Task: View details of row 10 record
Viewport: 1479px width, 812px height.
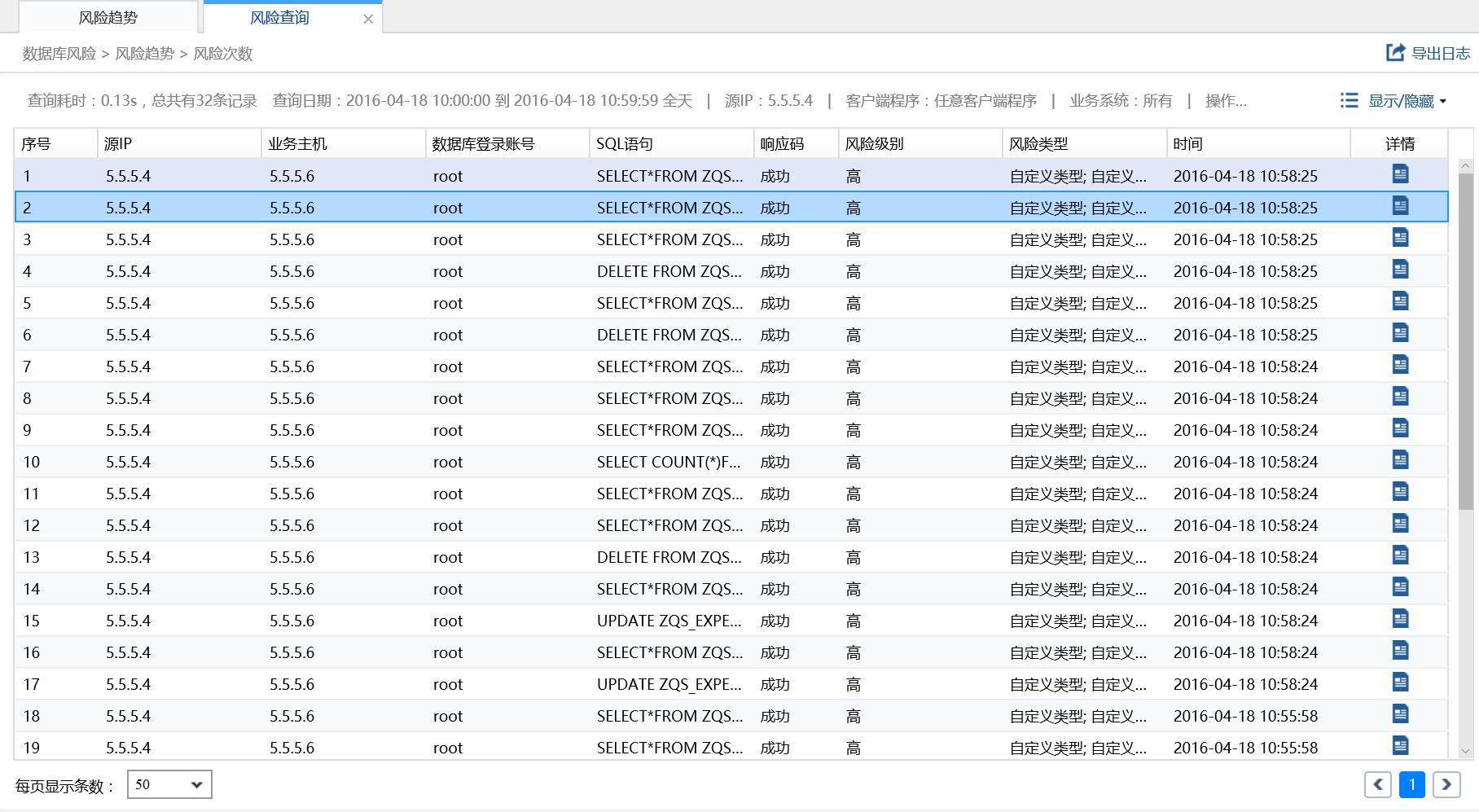Action: pyautogui.click(x=1400, y=460)
